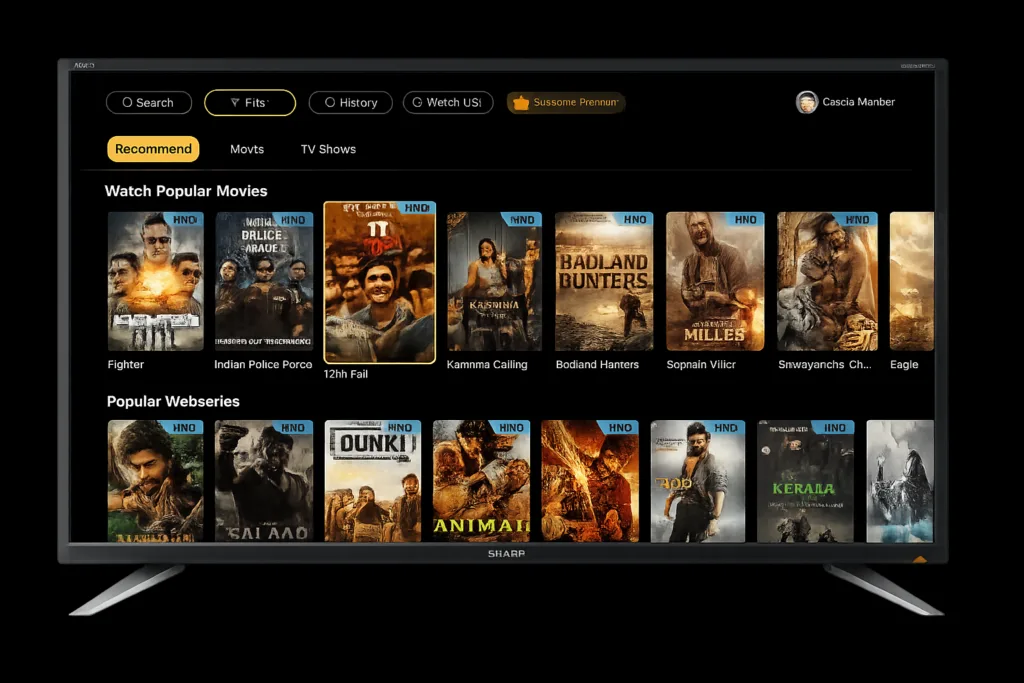Image resolution: width=1024 pixels, height=683 pixels.
Task: Open the DUNKI webseries poster
Action: 373,481
